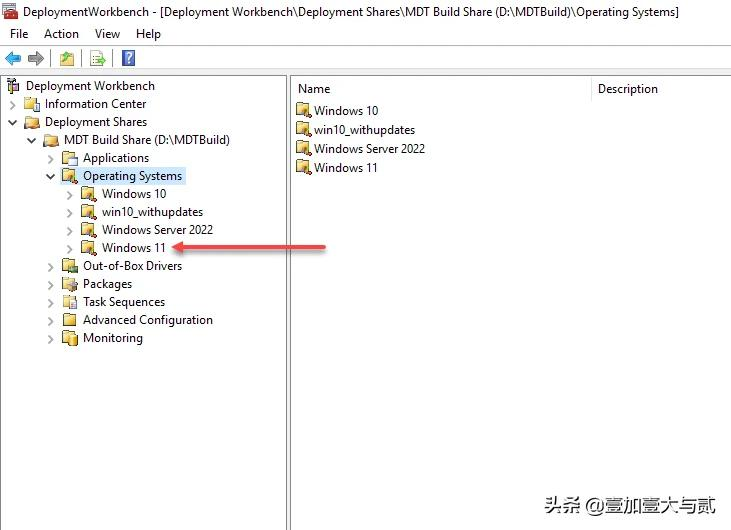Select the Task Sequences tree label

(x=124, y=302)
